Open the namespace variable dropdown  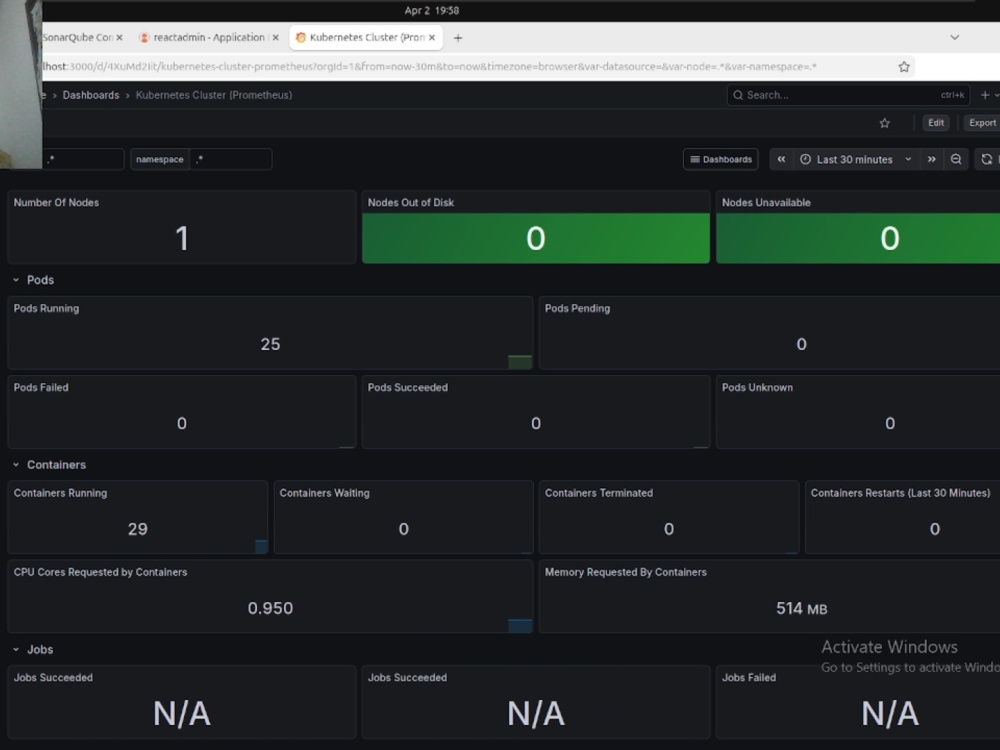pos(231,159)
